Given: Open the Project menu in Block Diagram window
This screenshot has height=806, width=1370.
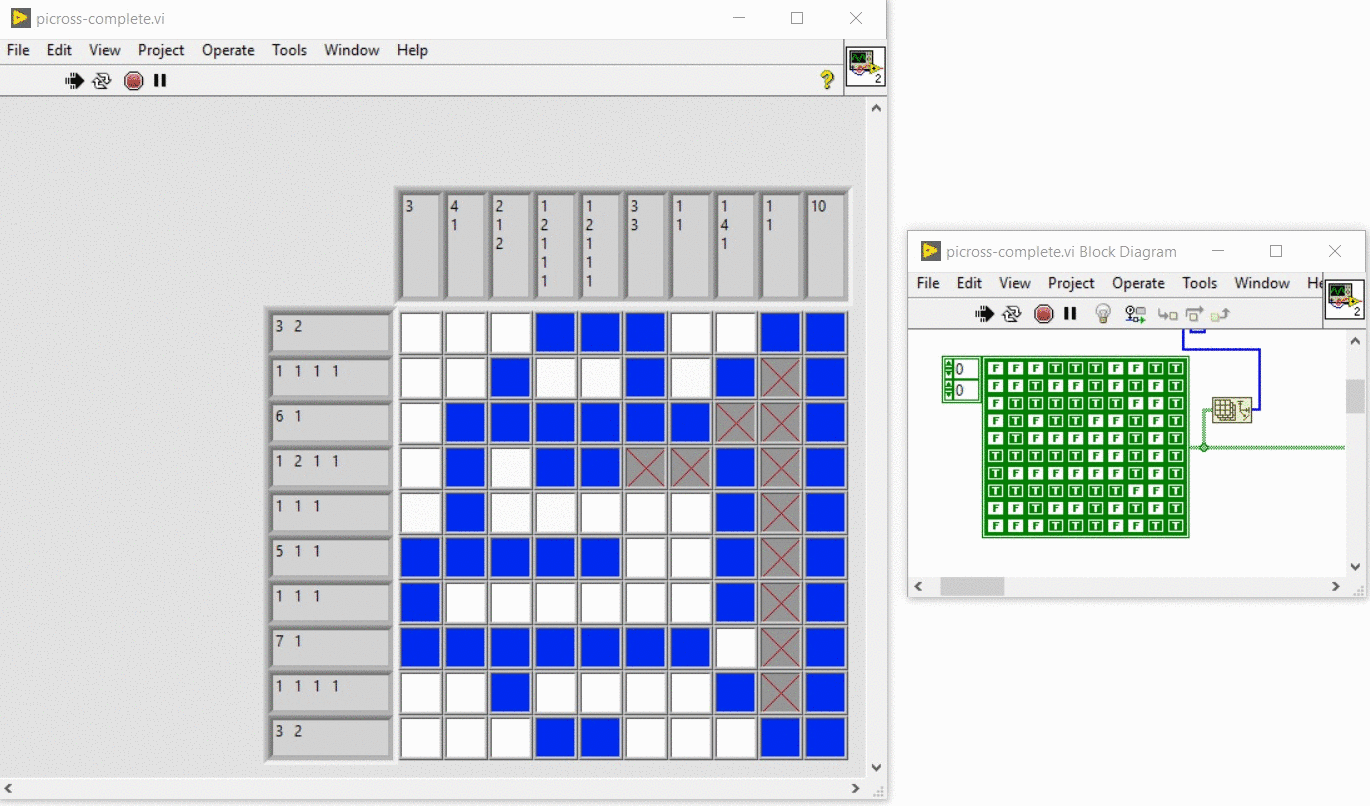Looking at the screenshot, I should click(1071, 283).
